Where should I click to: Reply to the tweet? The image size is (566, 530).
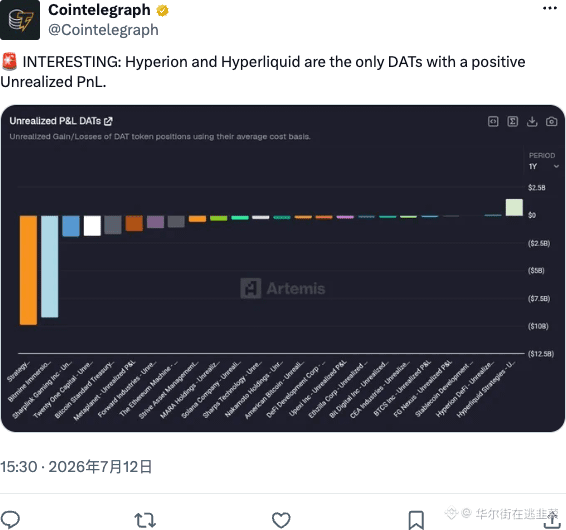coord(10,520)
